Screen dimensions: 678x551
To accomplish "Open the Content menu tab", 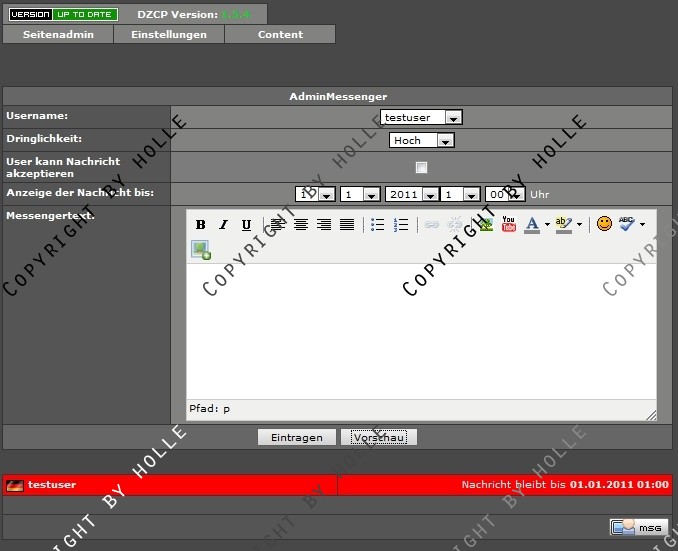I will (x=280, y=34).
